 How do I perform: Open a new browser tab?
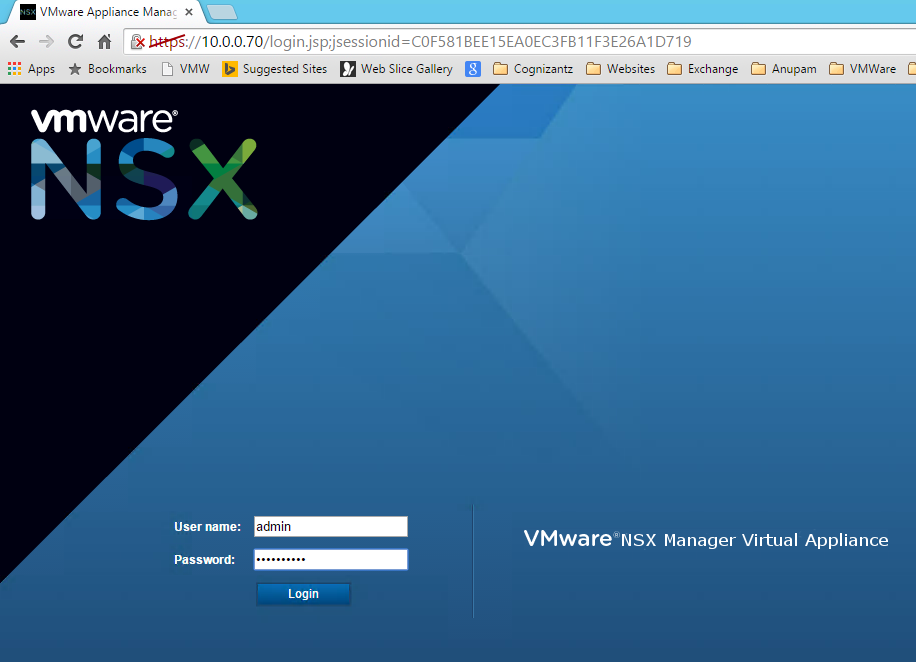(221, 12)
